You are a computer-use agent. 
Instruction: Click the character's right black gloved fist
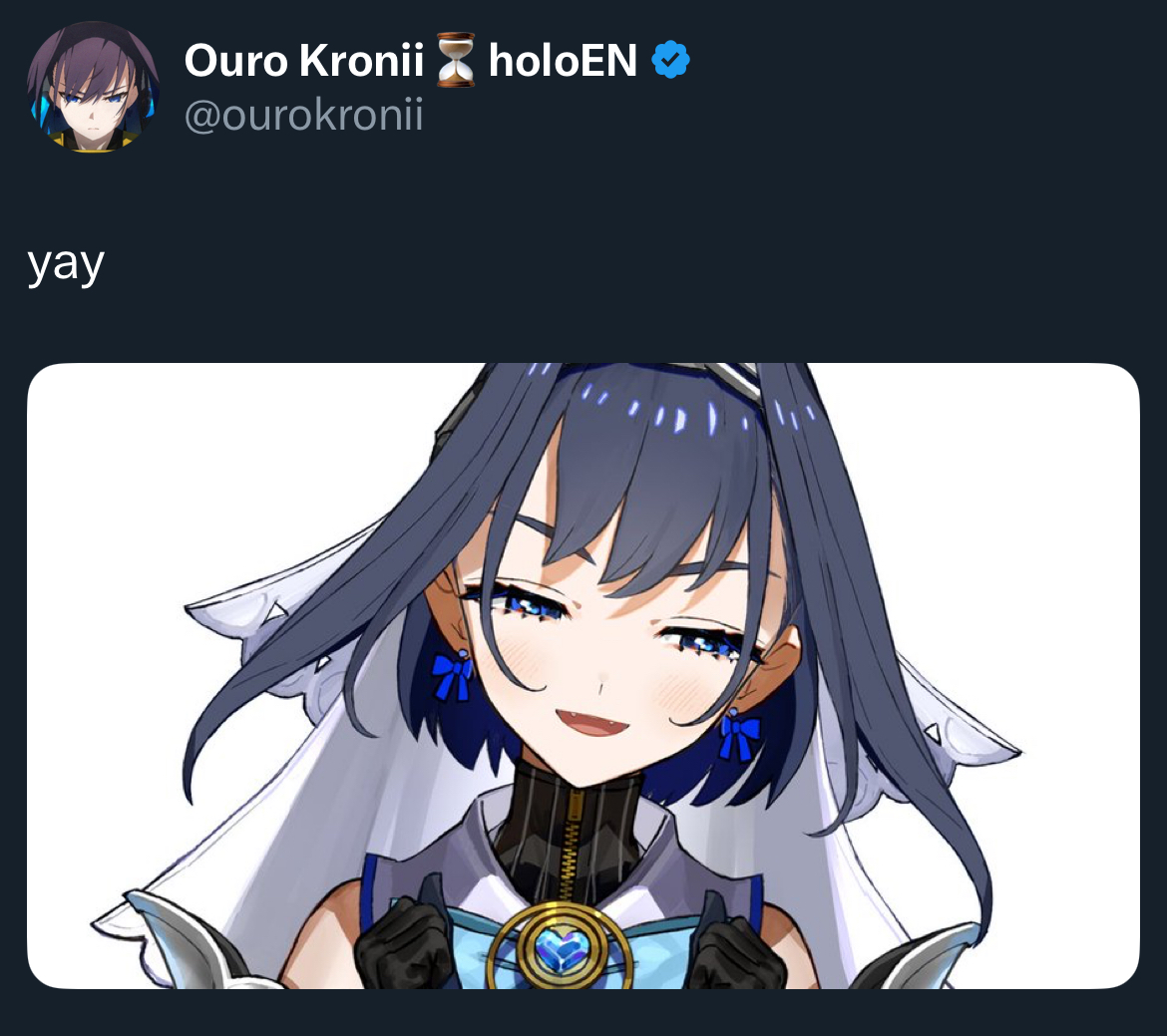pyautogui.click(x=738, y=954)
